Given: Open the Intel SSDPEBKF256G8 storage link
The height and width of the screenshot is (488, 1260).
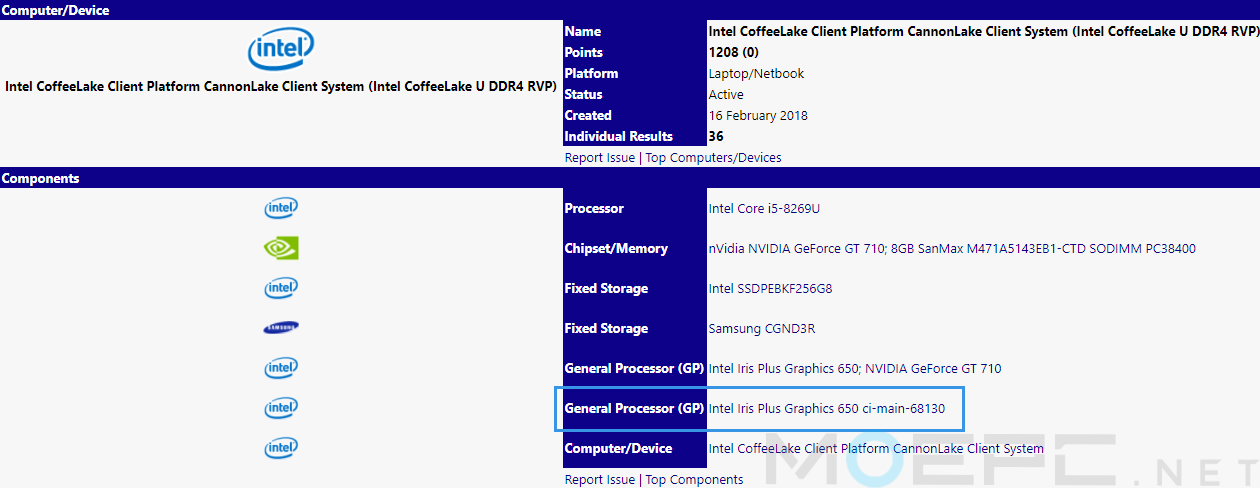Looking at the screenshot, I should tap(770, 289).
